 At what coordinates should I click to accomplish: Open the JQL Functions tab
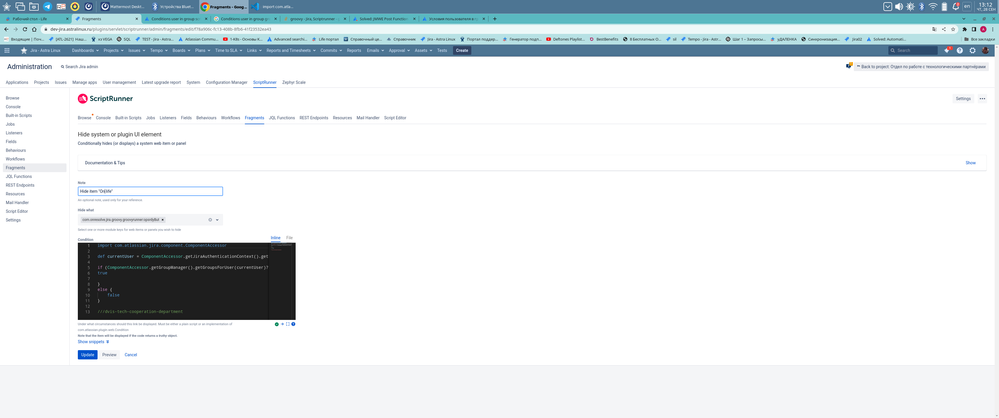(282, 118)
